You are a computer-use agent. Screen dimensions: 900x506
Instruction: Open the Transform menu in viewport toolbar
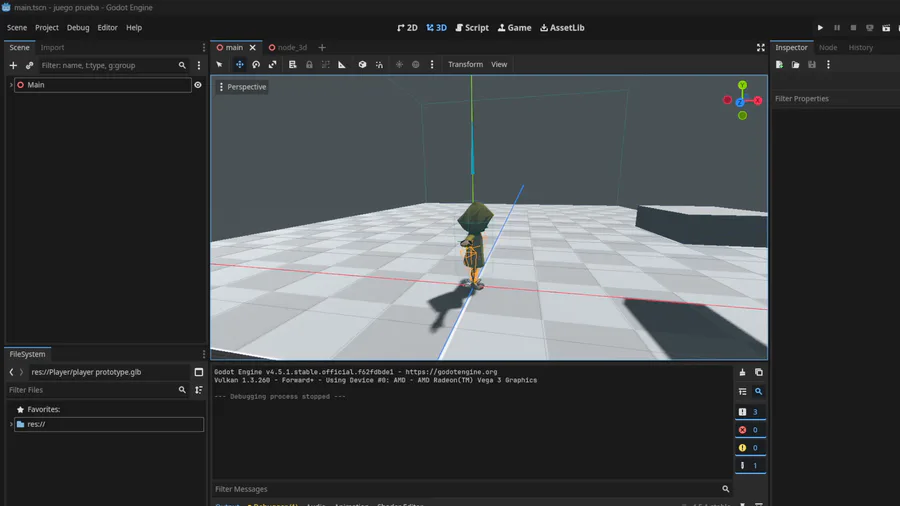pos(465,64)
